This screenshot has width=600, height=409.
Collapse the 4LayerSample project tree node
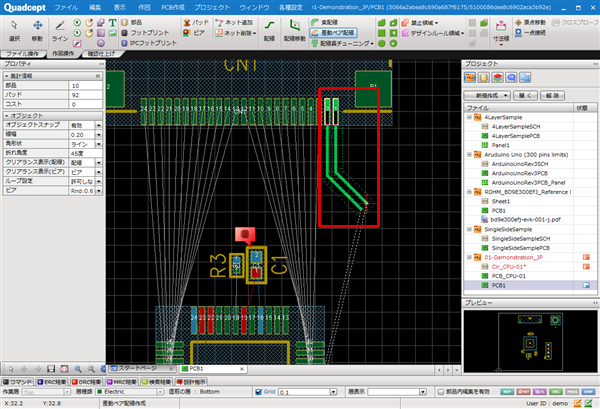[x=469, y=115]
